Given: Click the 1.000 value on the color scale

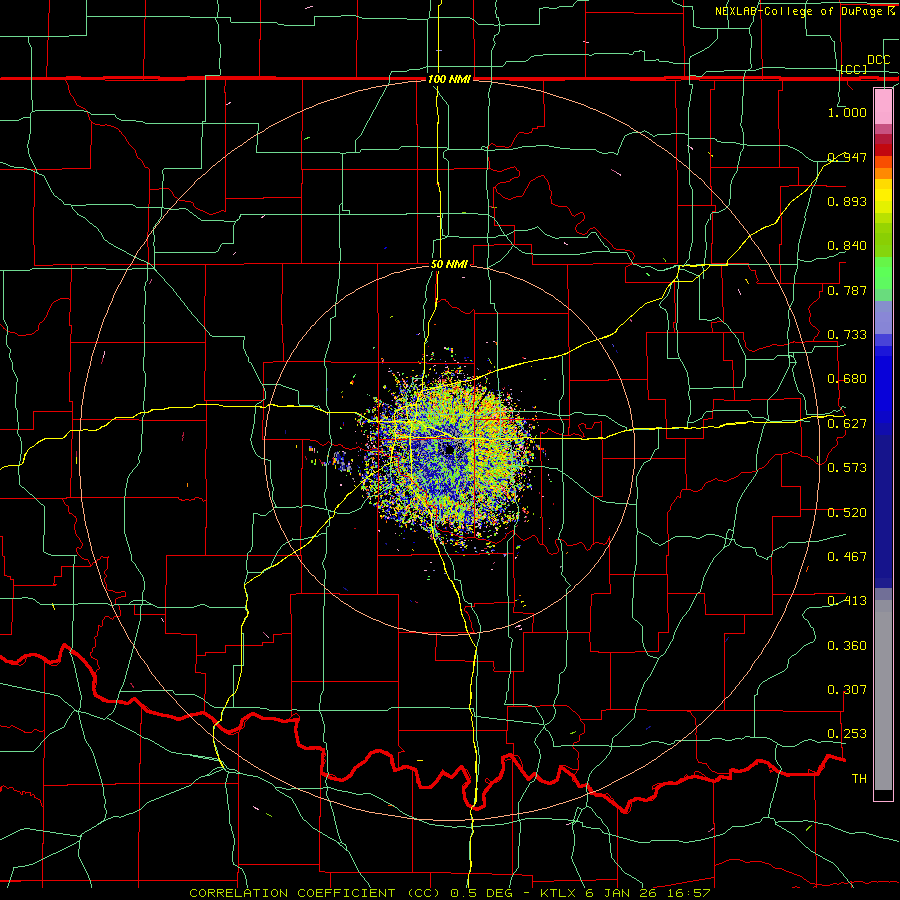Looking at the screenshot, I should 847,112.
